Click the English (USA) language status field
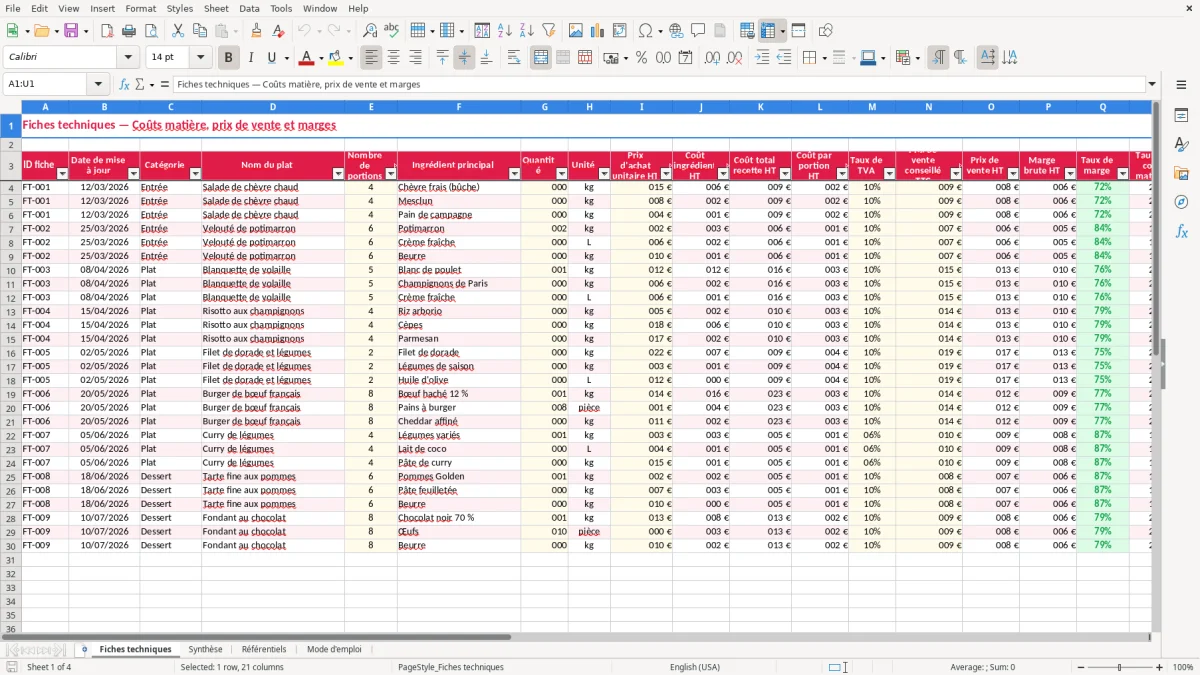Screen dimensions: 1200x675 pos(695,667)
